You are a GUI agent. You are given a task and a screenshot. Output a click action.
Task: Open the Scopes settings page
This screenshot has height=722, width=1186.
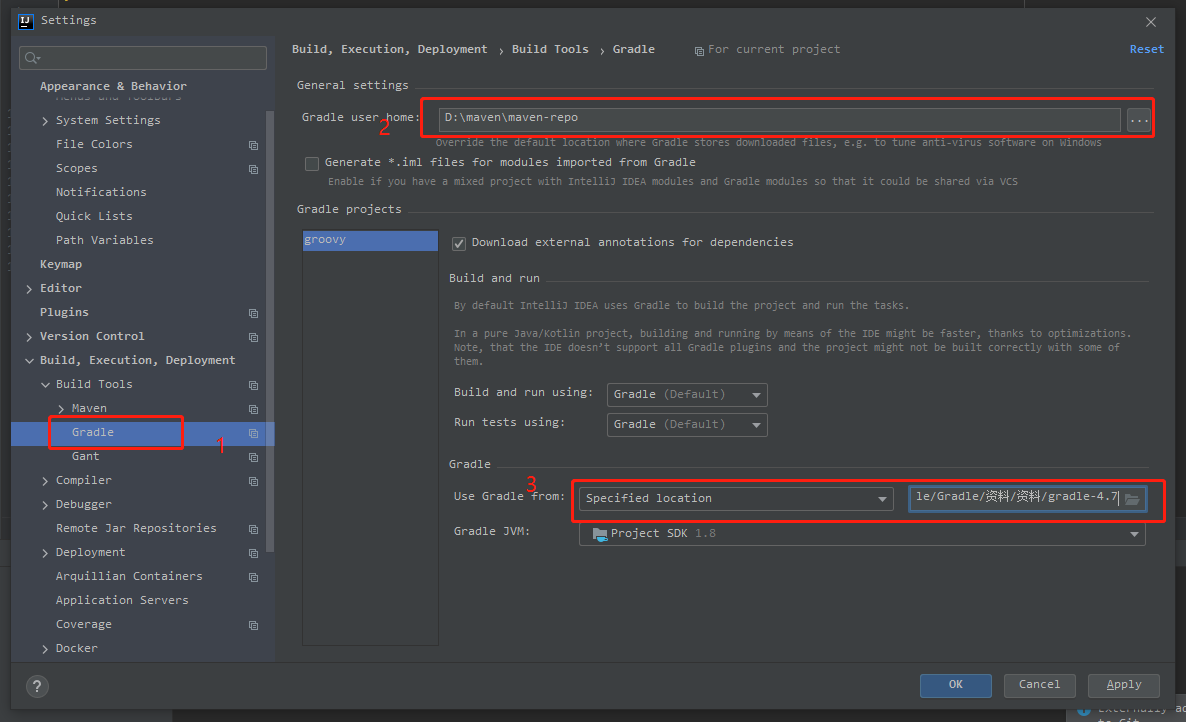(76, 169)
